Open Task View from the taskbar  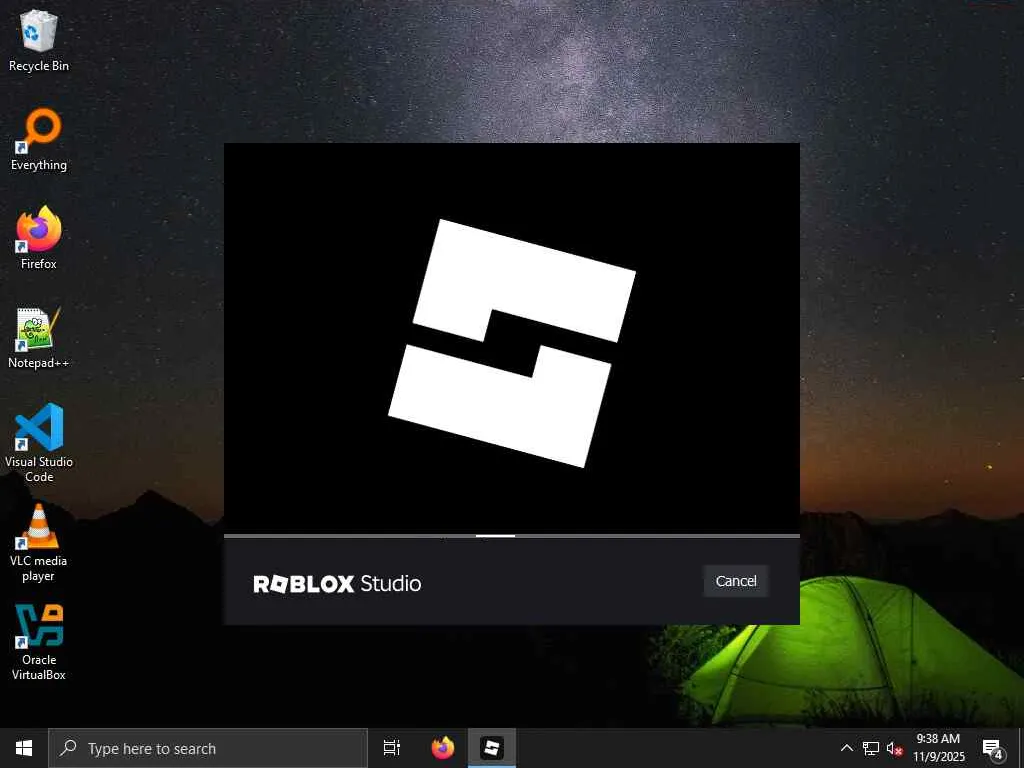pos(392,748)
